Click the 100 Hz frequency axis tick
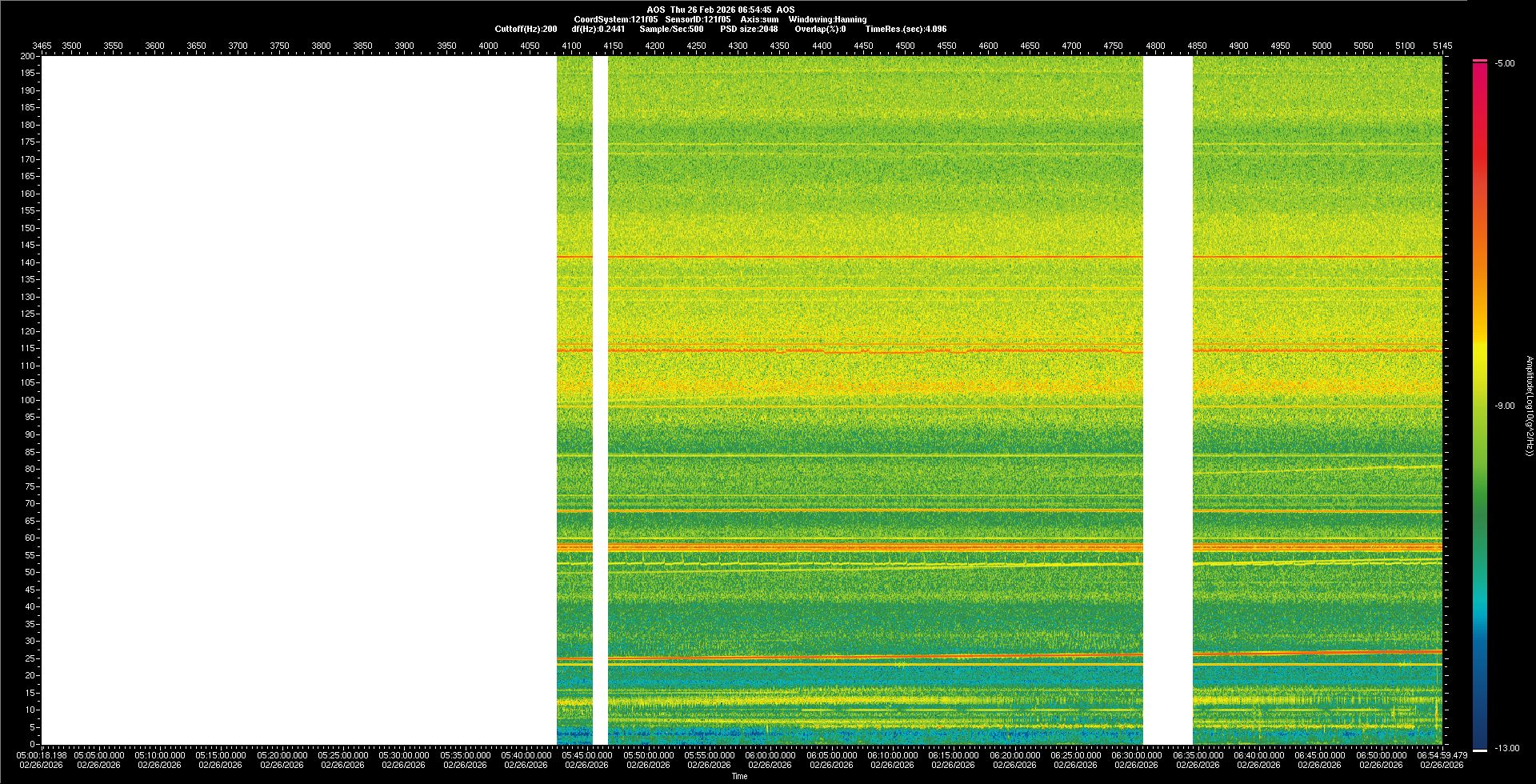Viewport: 1536px width, 784px height. pos(28,400)
